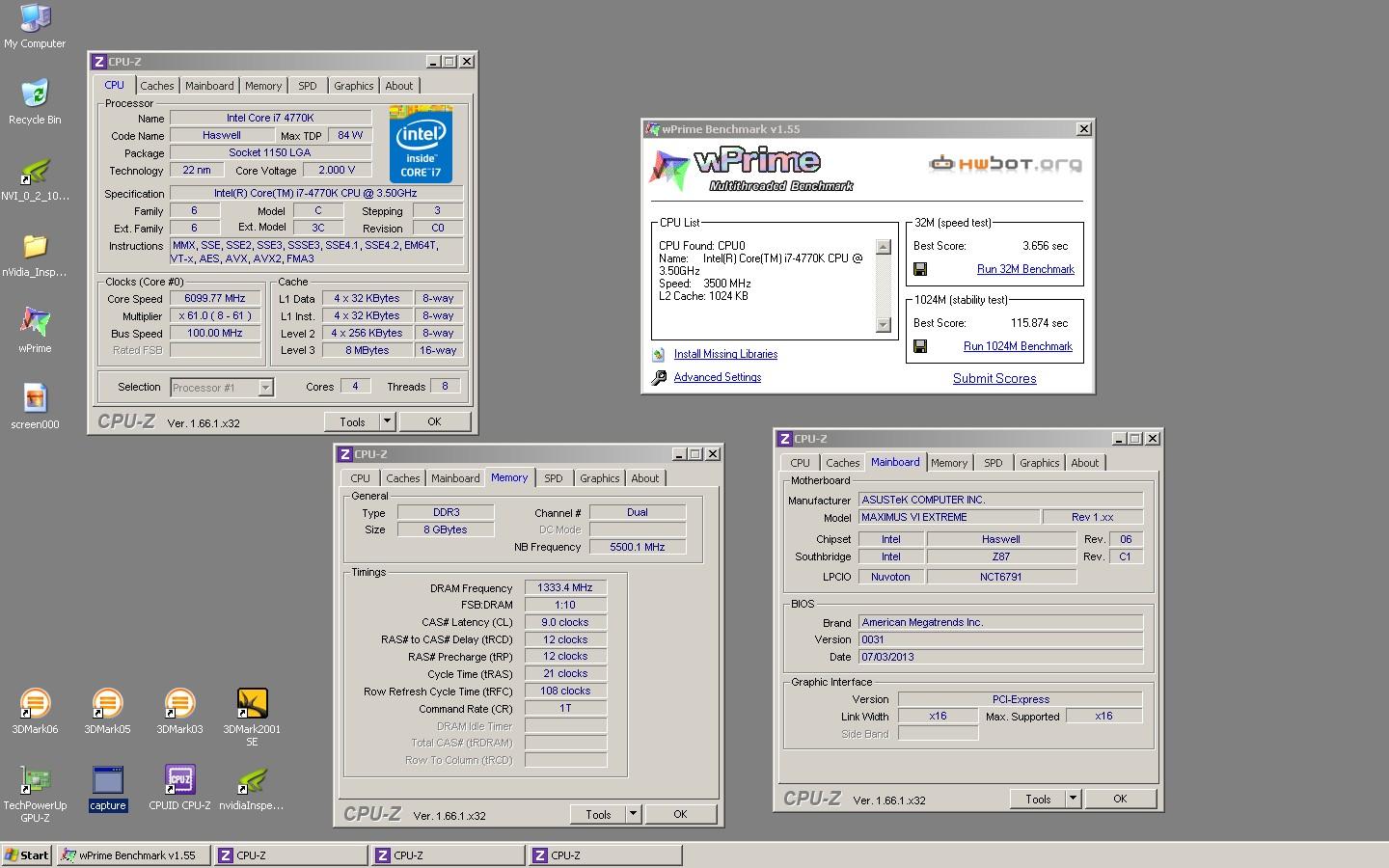Click Run 1024M Benchmark link
1389x868 pixels.
[1018, 346]
